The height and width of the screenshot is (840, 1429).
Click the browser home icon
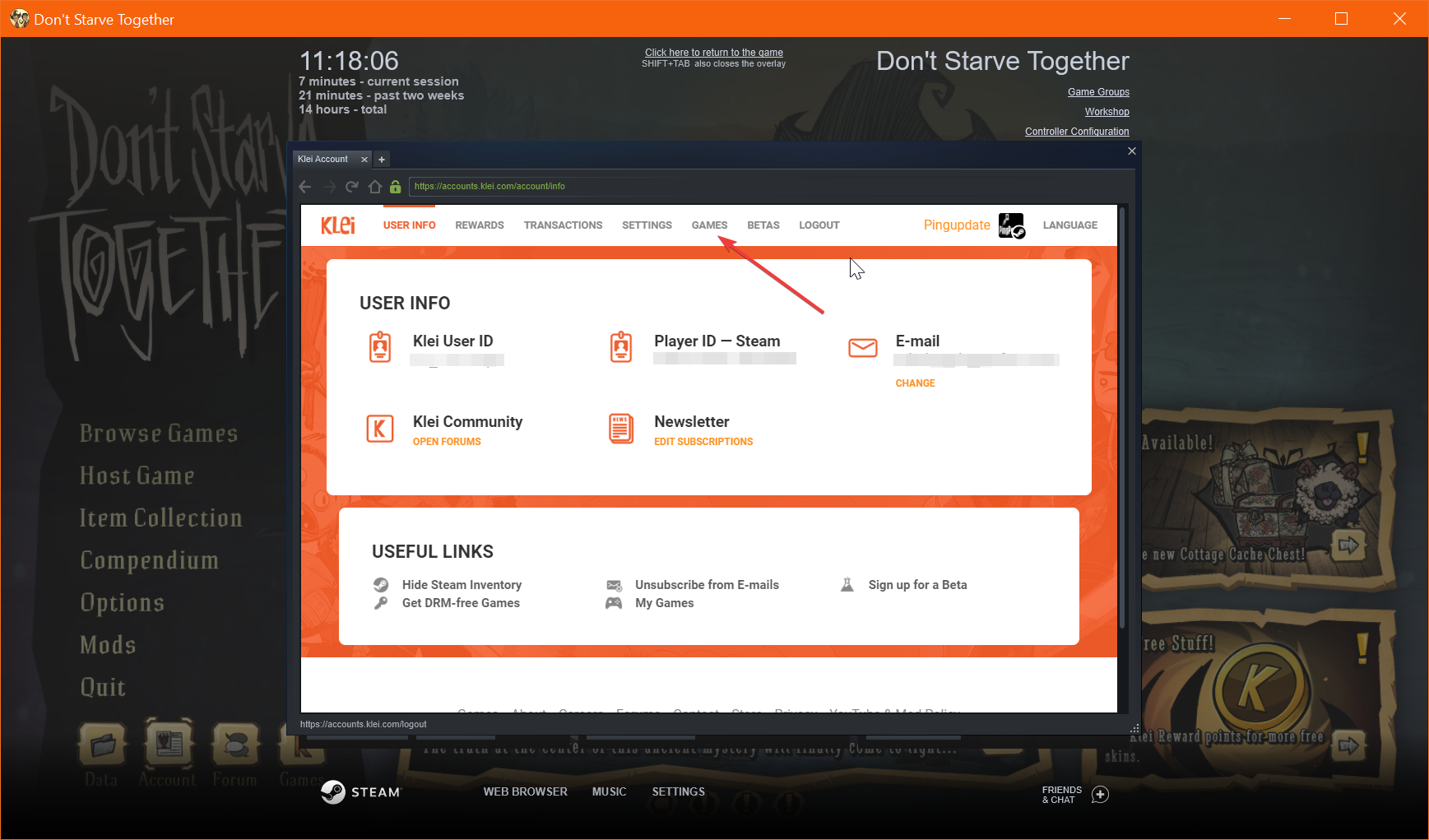(x=374, y=187)
